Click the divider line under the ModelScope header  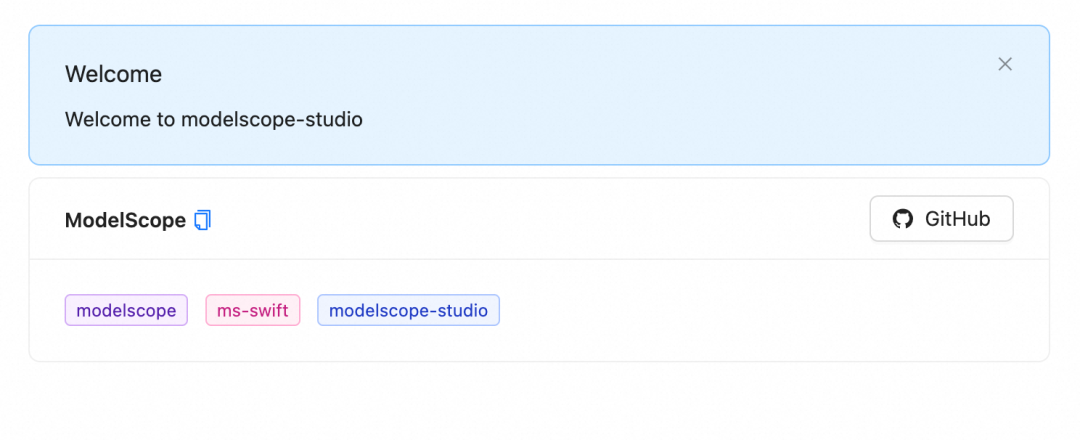coord(539,259)
